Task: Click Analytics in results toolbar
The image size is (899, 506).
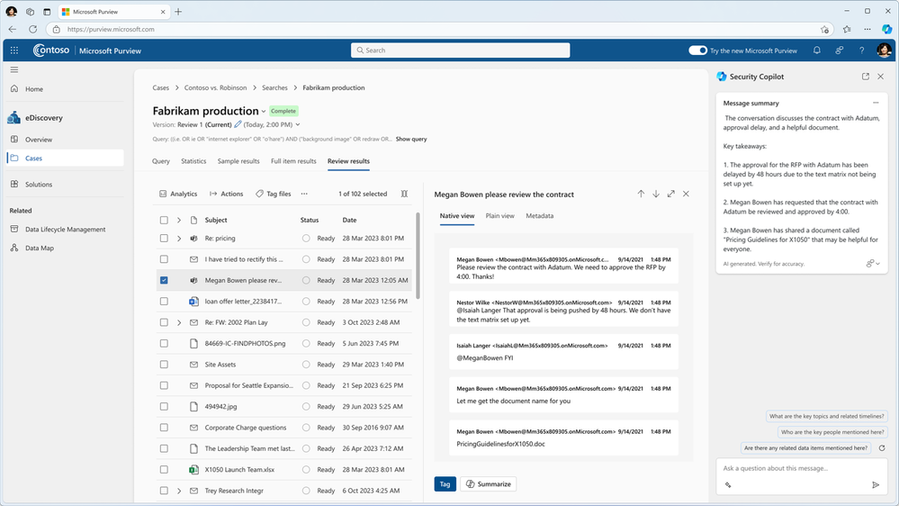Action: click(178, 194)
